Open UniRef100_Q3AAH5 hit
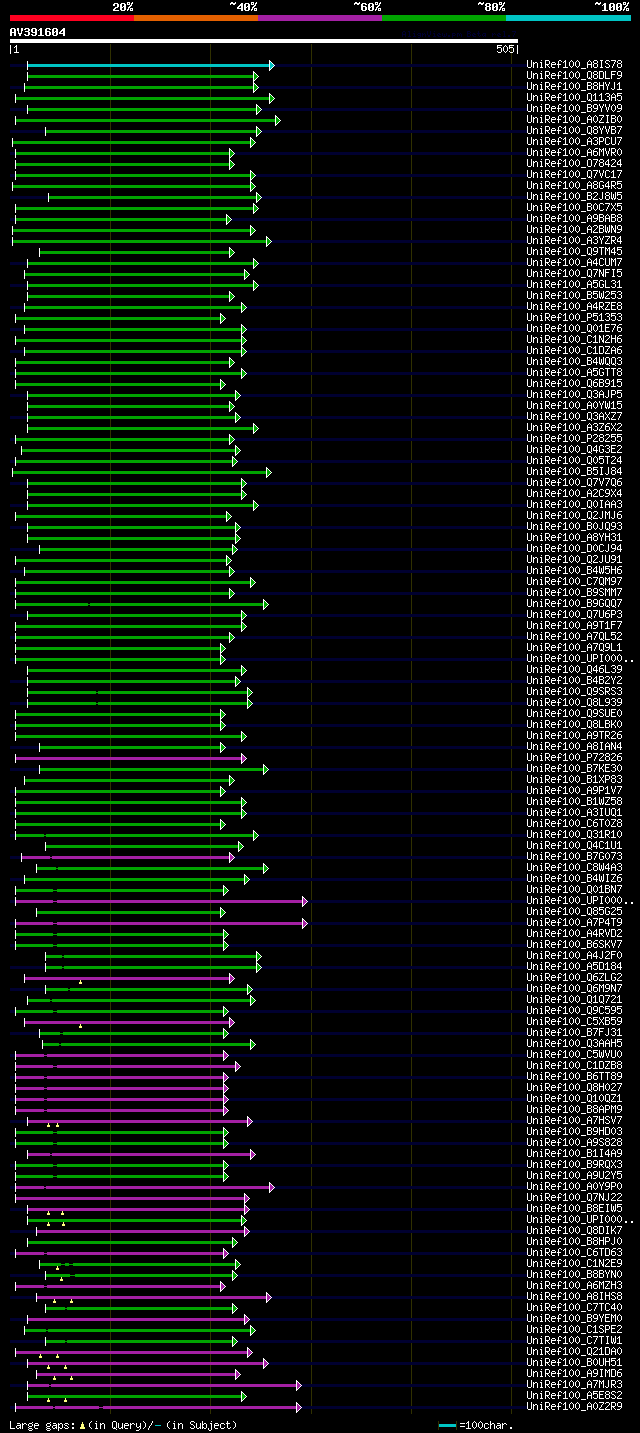Viewport: 640px width, 1433px height. click(x=574, y=1044)
